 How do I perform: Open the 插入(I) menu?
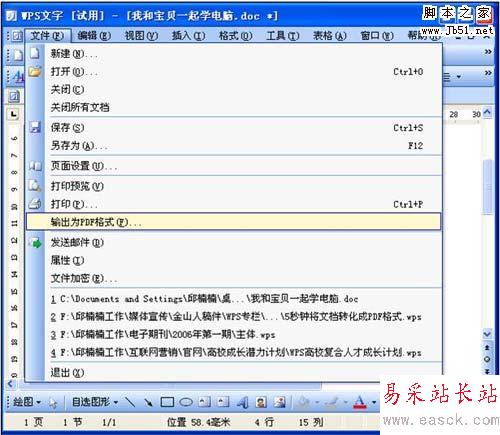click(188, 35)
